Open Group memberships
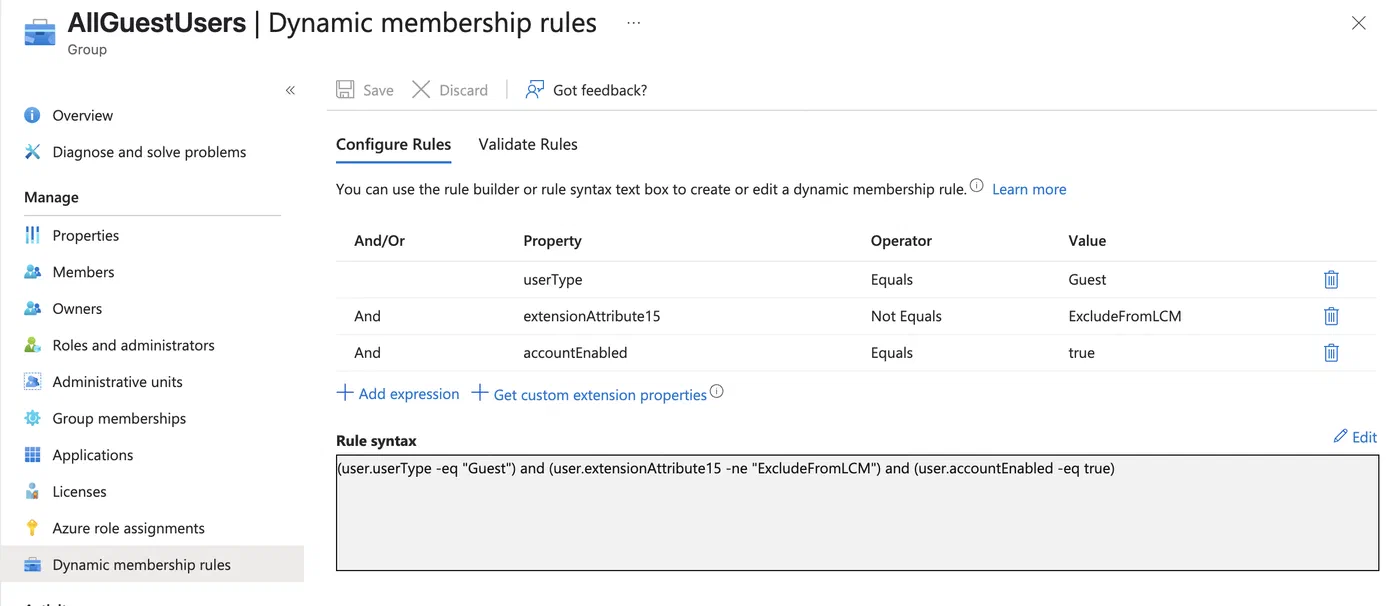1400x606 pixels. coord(119,418)
